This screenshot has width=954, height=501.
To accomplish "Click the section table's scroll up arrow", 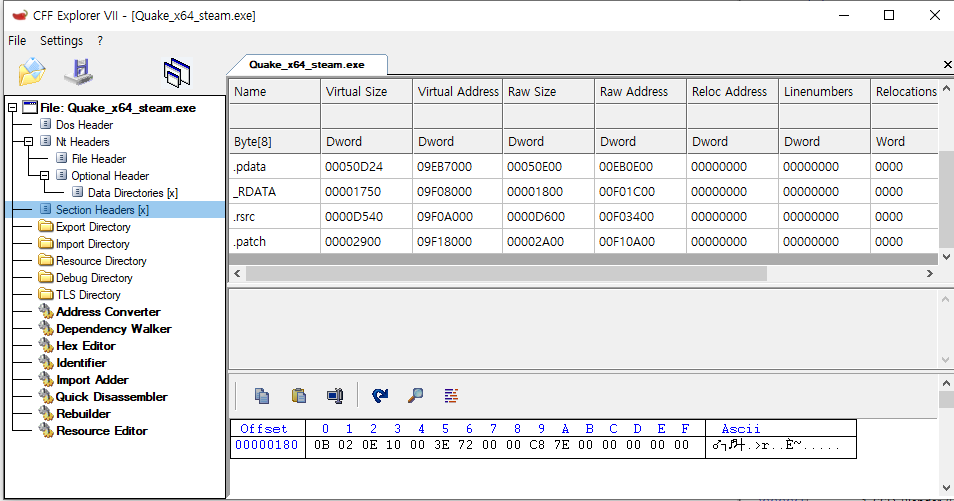I will 946,88.
